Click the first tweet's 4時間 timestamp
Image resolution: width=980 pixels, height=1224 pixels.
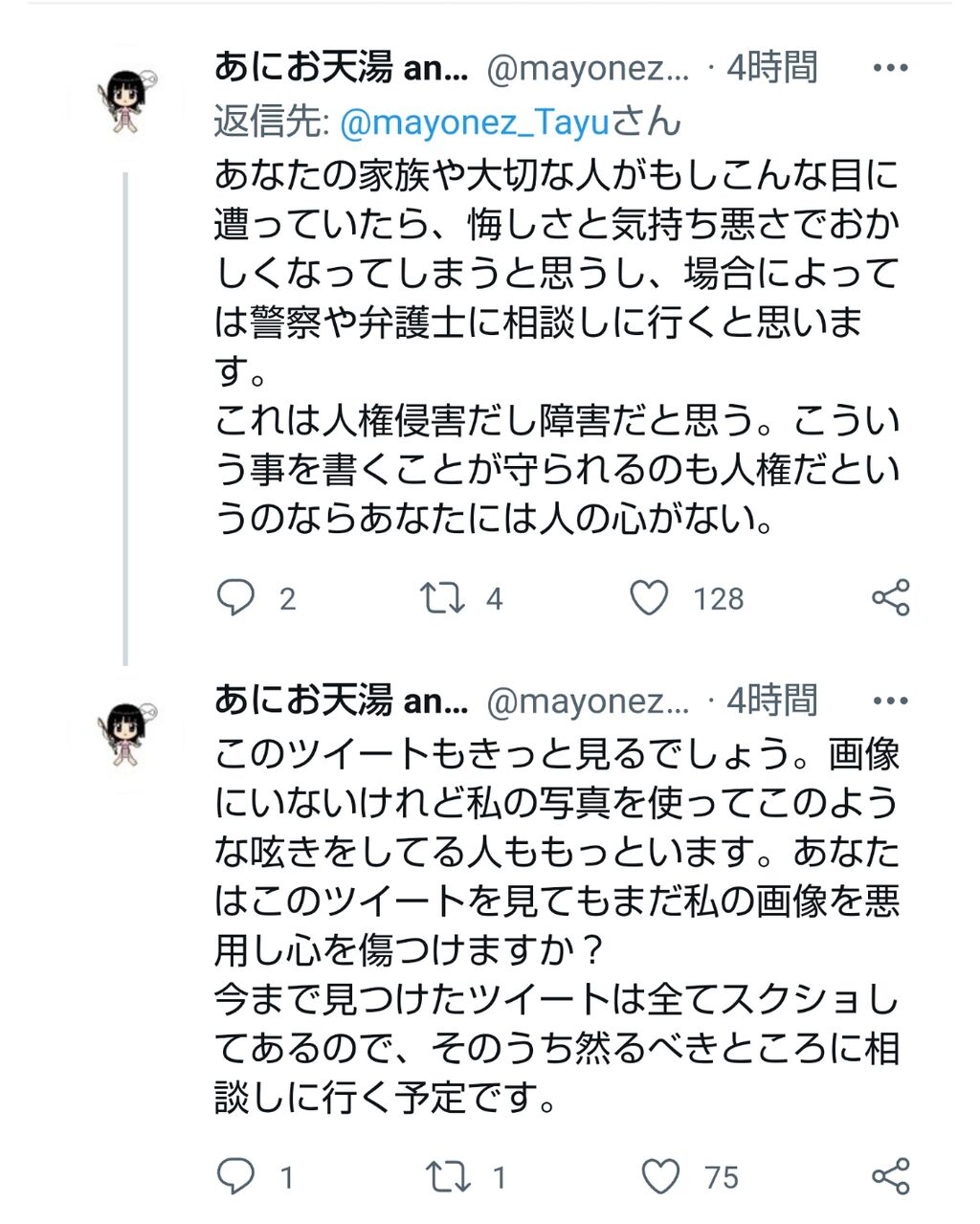pyautogui.click(x=771, y=68)
